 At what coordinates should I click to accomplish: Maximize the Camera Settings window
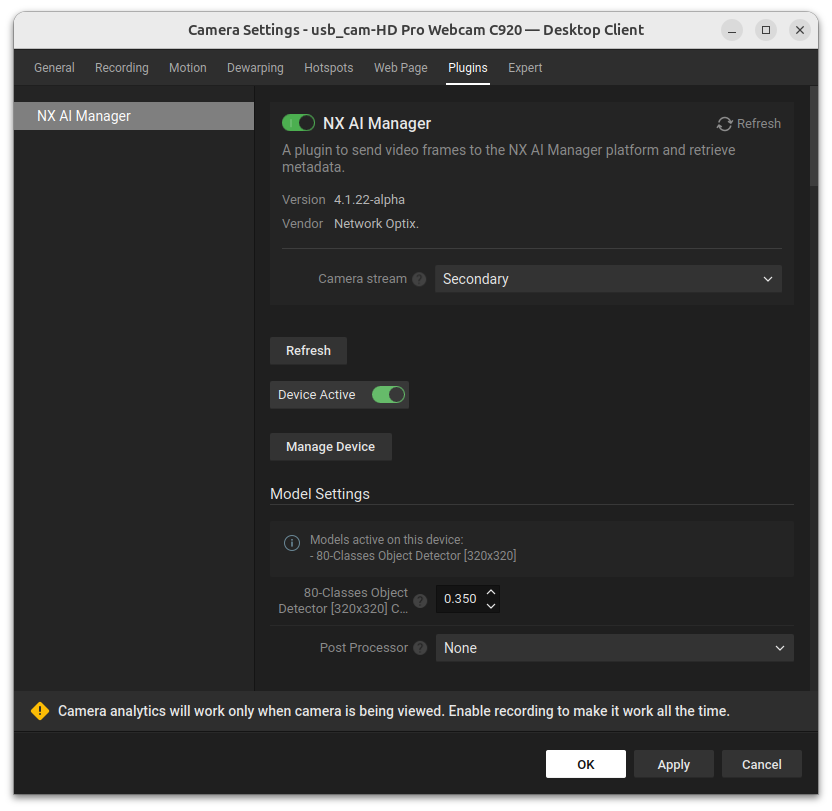coord(766,30)
